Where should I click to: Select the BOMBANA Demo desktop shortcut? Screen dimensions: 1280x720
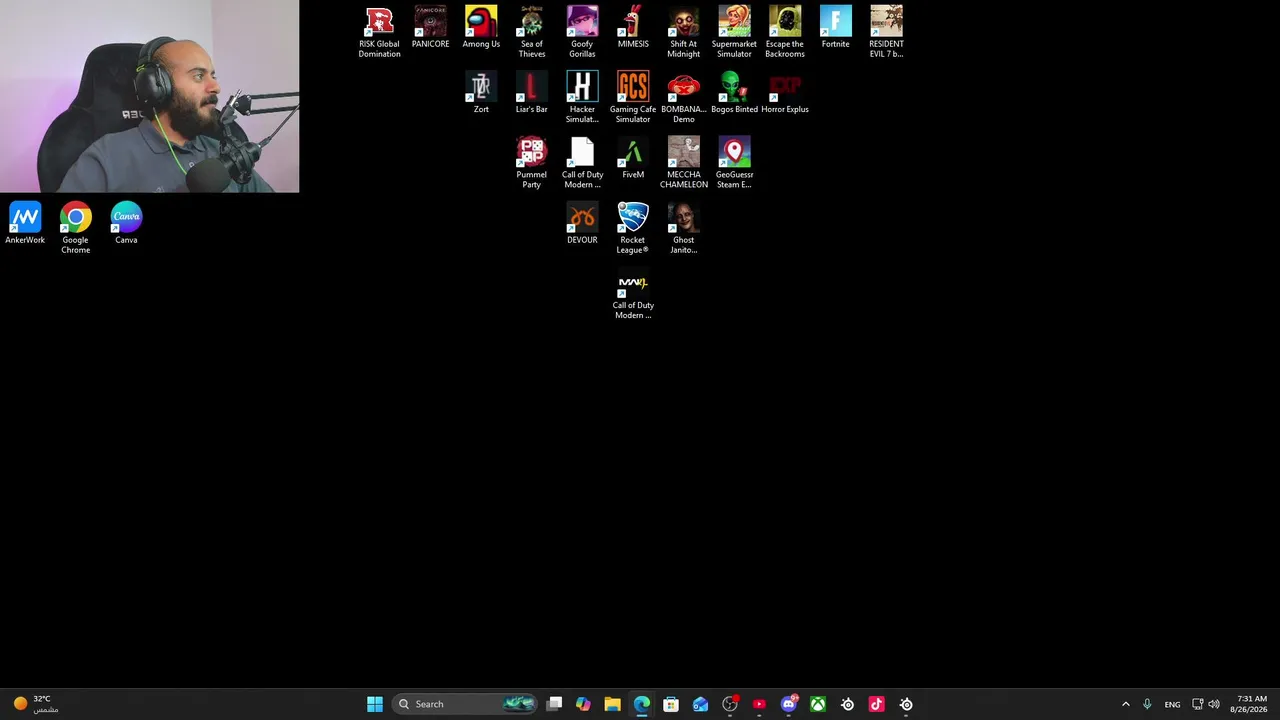[x=684, y=98]
